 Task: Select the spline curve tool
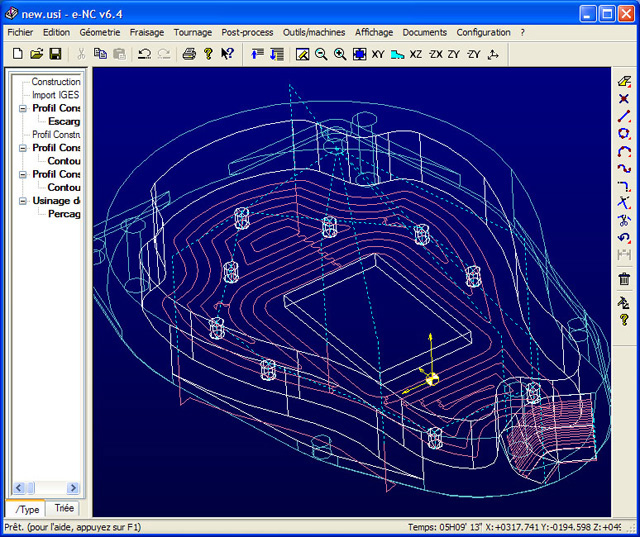click(x=624, y=168)
